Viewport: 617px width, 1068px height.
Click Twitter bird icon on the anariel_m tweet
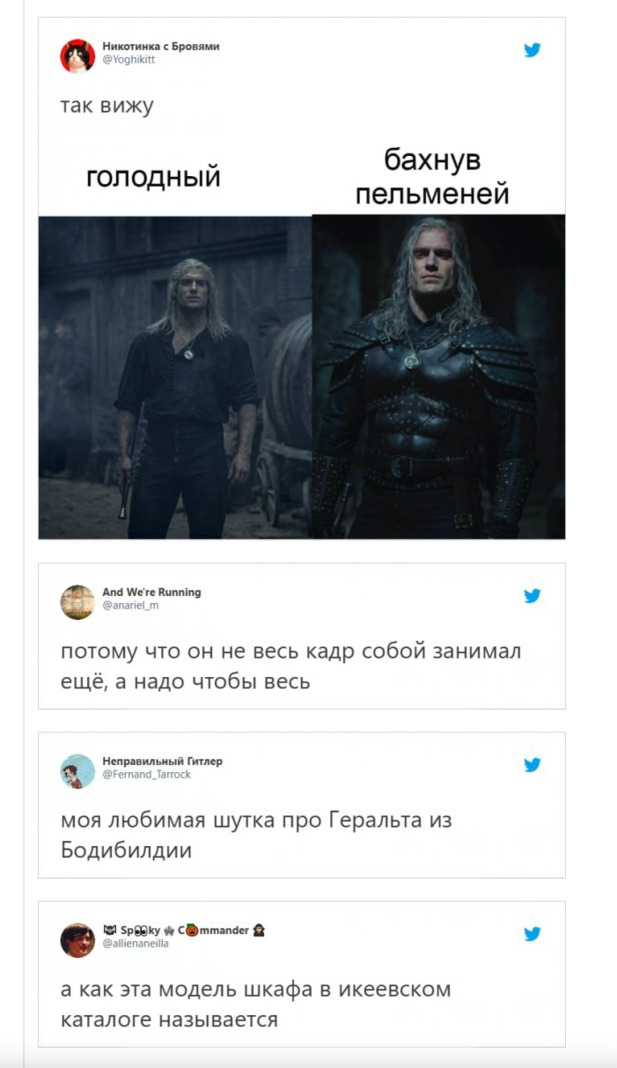pos(532,596)
